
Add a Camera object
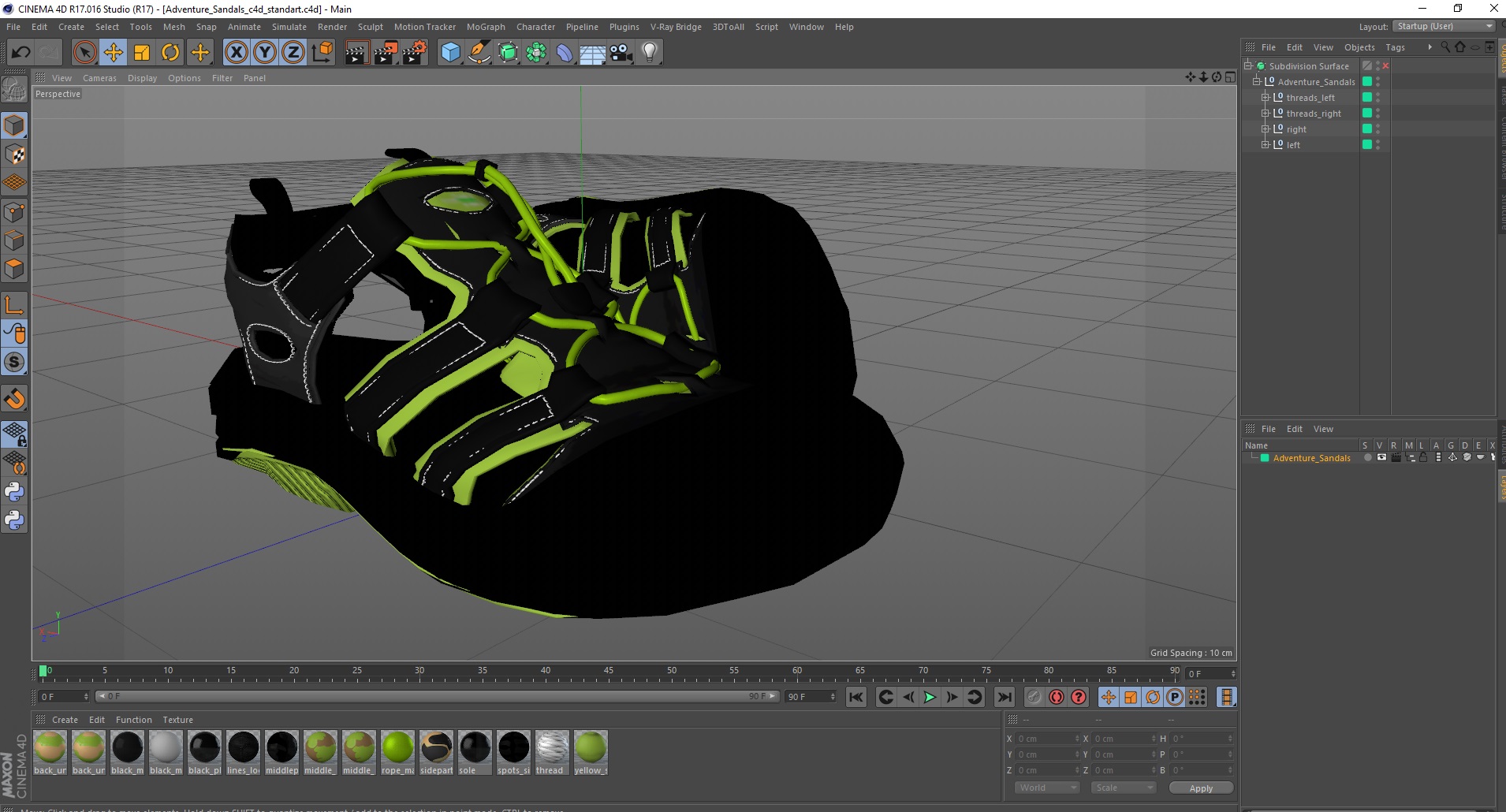(x=621, y=53)
